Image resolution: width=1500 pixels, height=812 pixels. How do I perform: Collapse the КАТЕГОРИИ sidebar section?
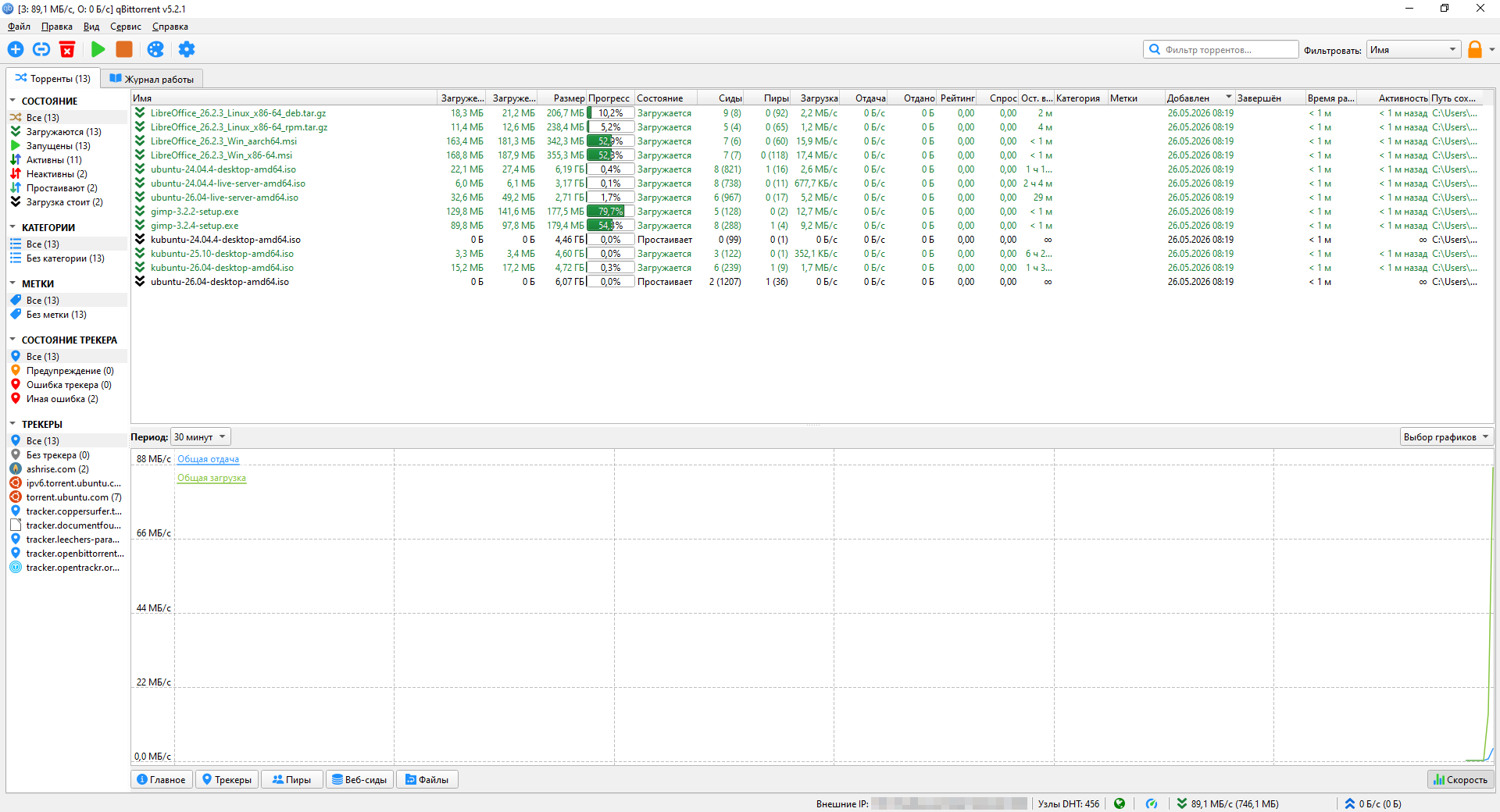(12, 227)
